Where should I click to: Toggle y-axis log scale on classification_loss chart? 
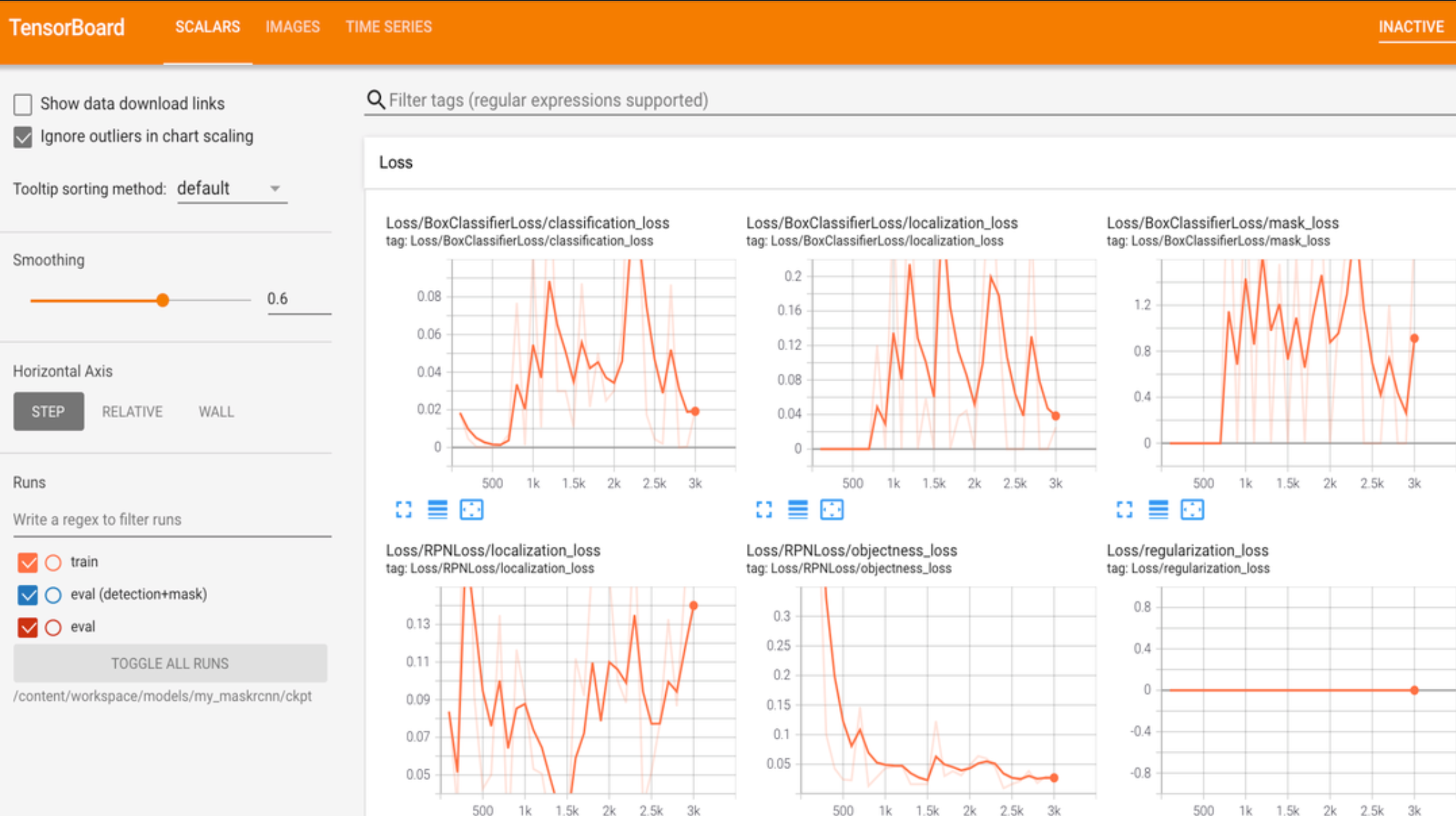pyautogui.click(x=437, y=509)
